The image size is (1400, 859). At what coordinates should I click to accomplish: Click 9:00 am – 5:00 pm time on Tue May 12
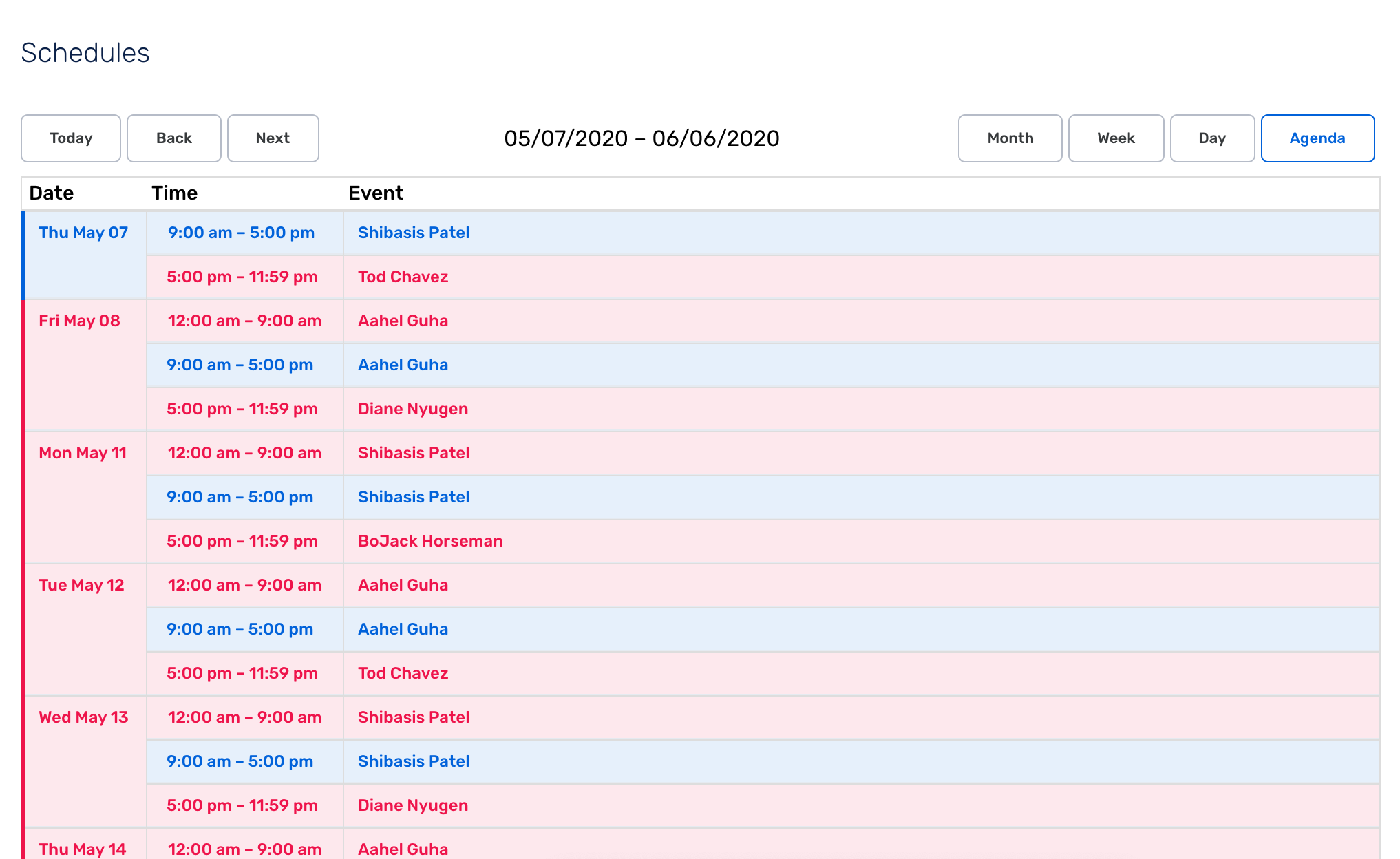pyautogui.click(x=245, y=629)
